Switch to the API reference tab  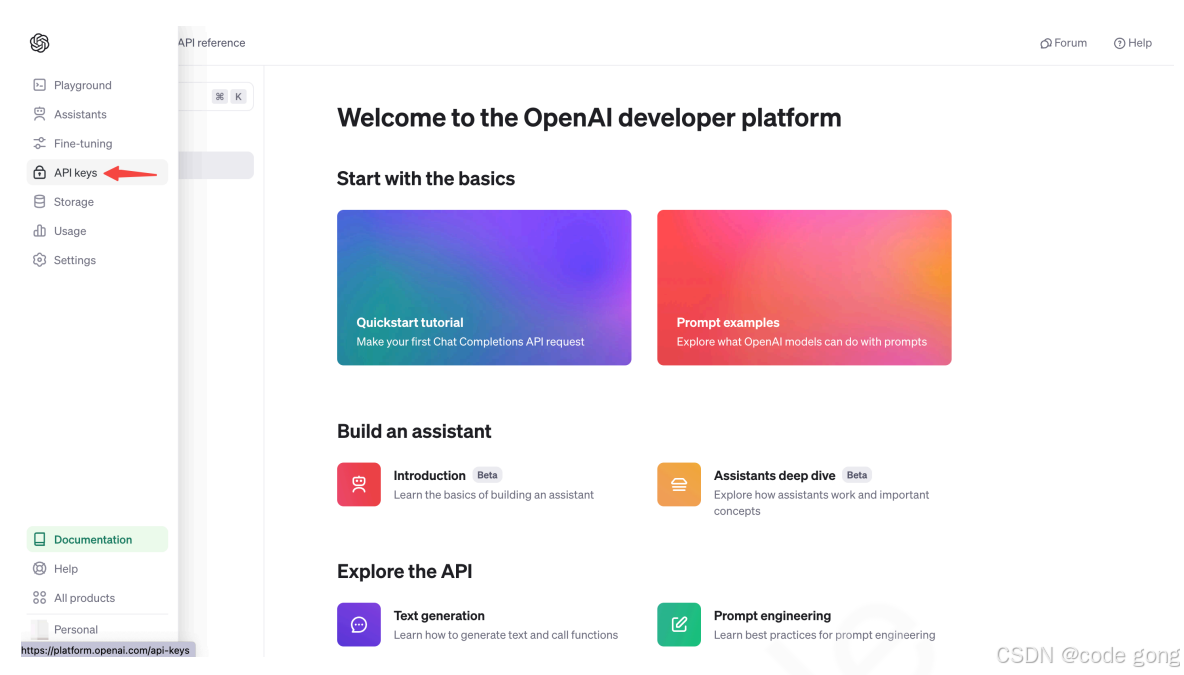coord(211,43)
